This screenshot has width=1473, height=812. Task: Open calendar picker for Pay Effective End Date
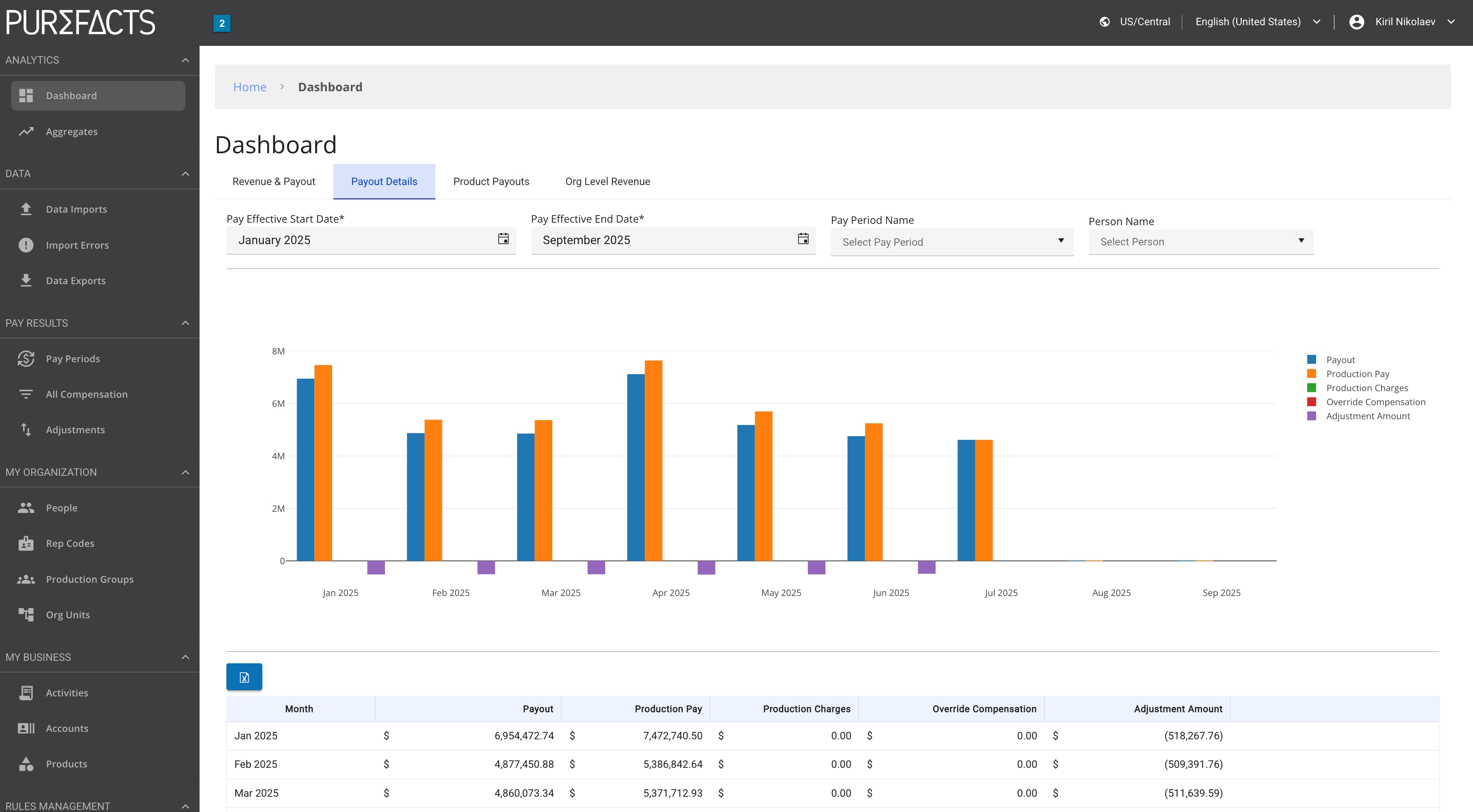click(803, 239)
